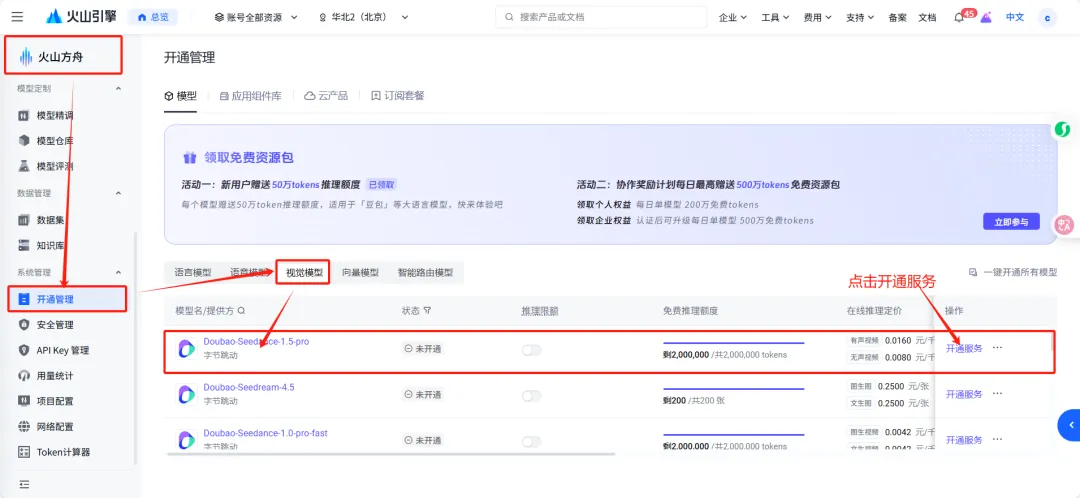The image size is (1080, 498).
Task: Collapse the 模型定制 sidebar section
Action: pos(118,89)
